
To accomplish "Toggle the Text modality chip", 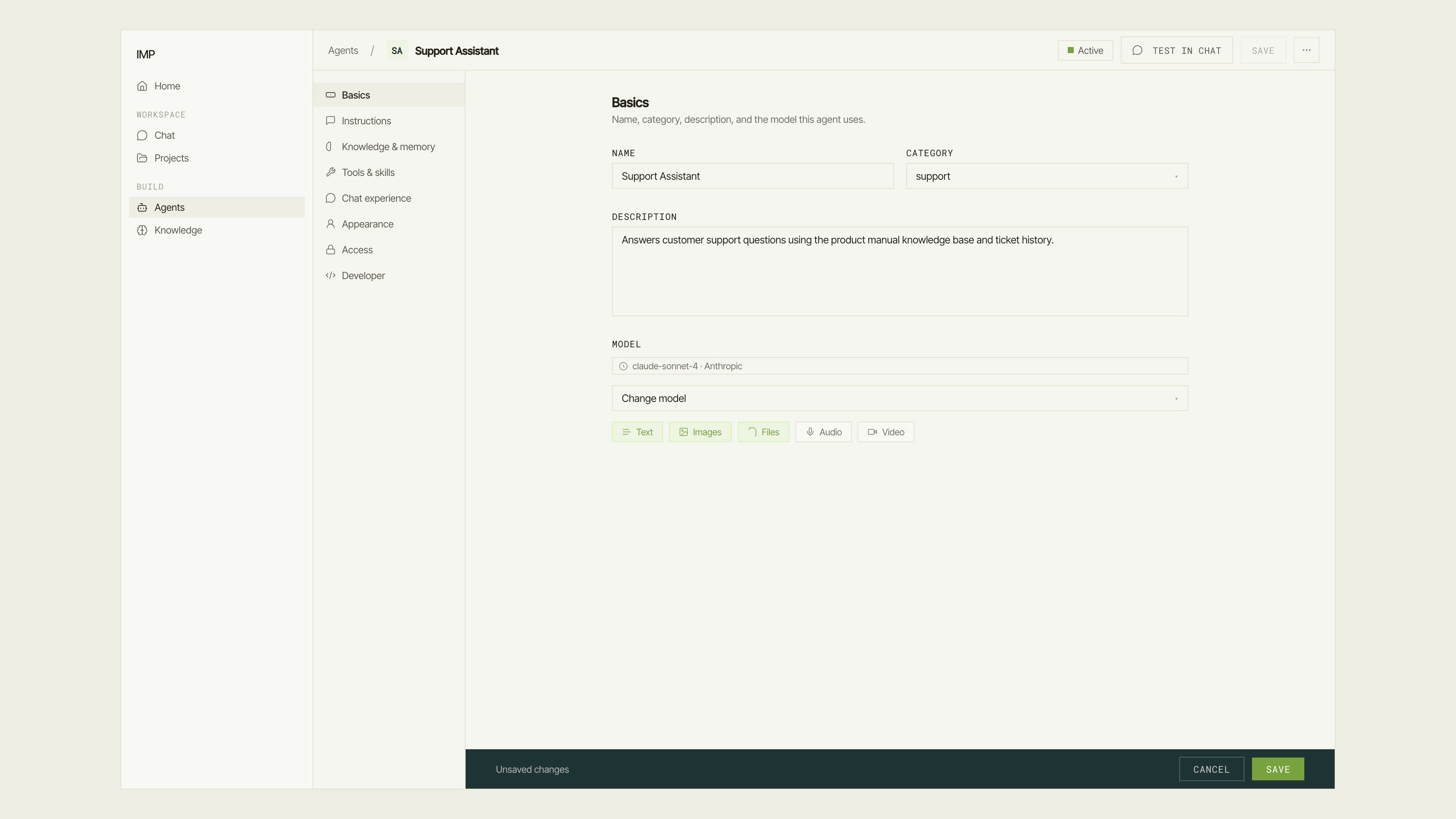I will click(x=637, y=432).
